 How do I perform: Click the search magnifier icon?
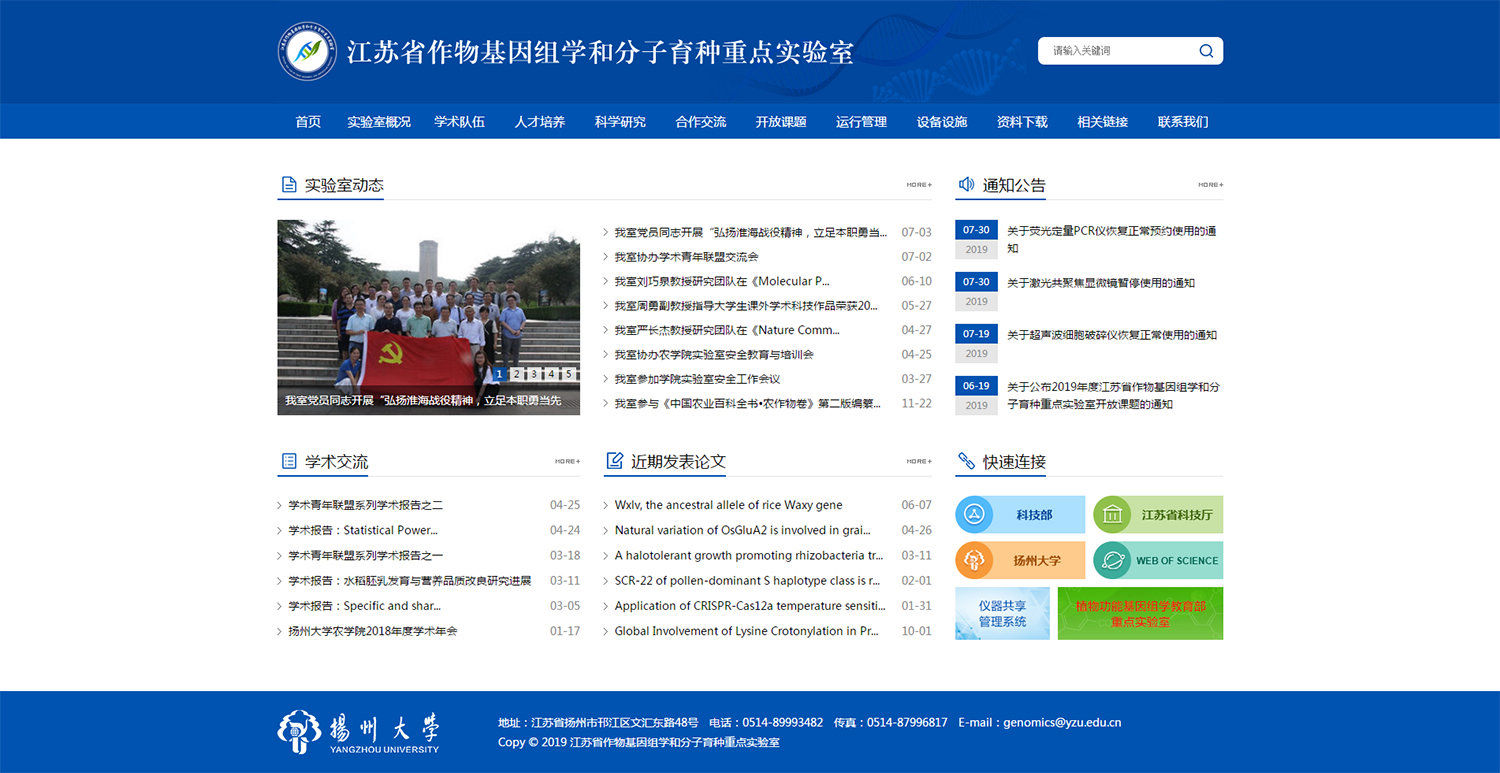point(1206,51)
